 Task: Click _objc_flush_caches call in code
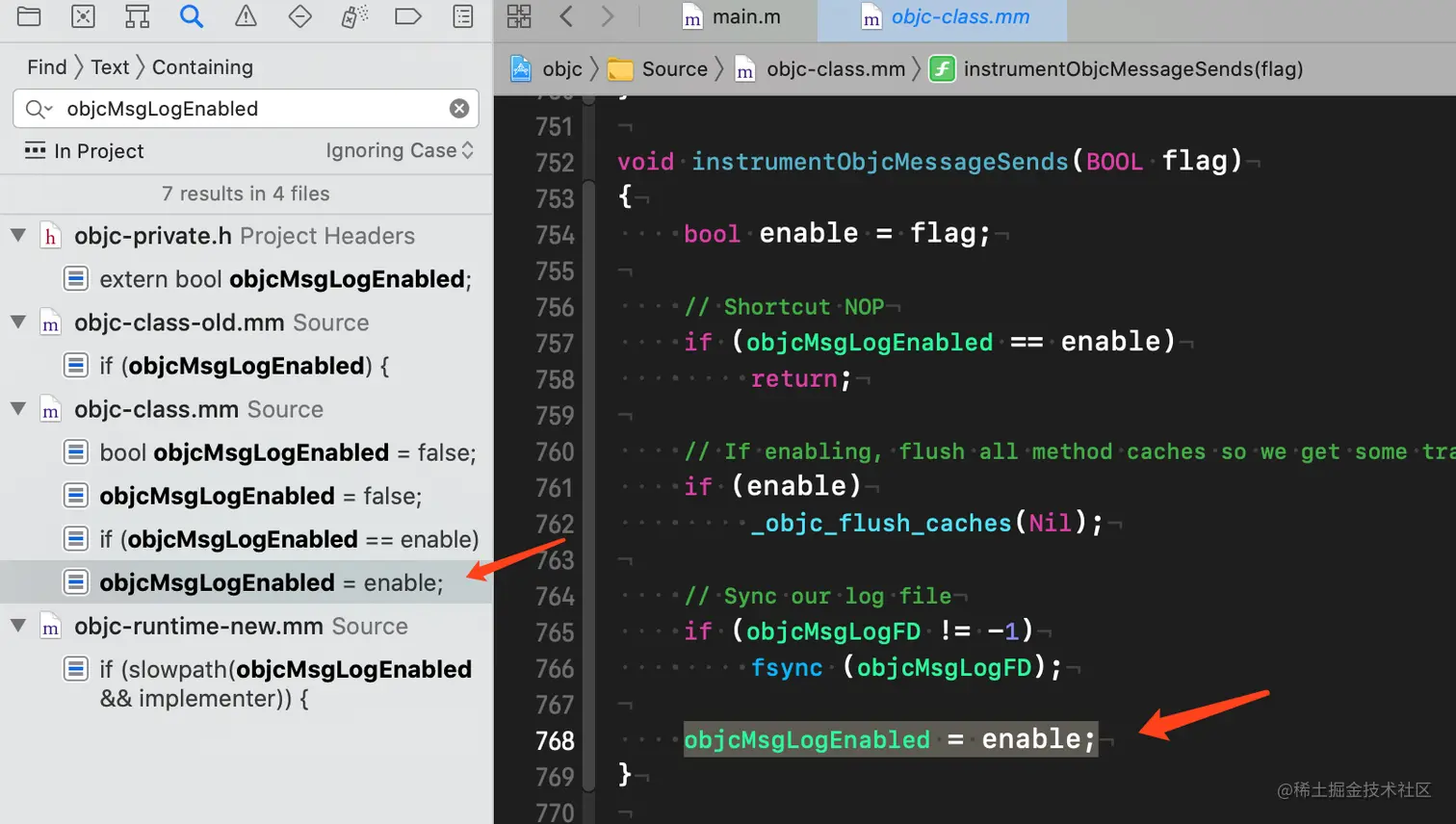click(x=881, y=523)
